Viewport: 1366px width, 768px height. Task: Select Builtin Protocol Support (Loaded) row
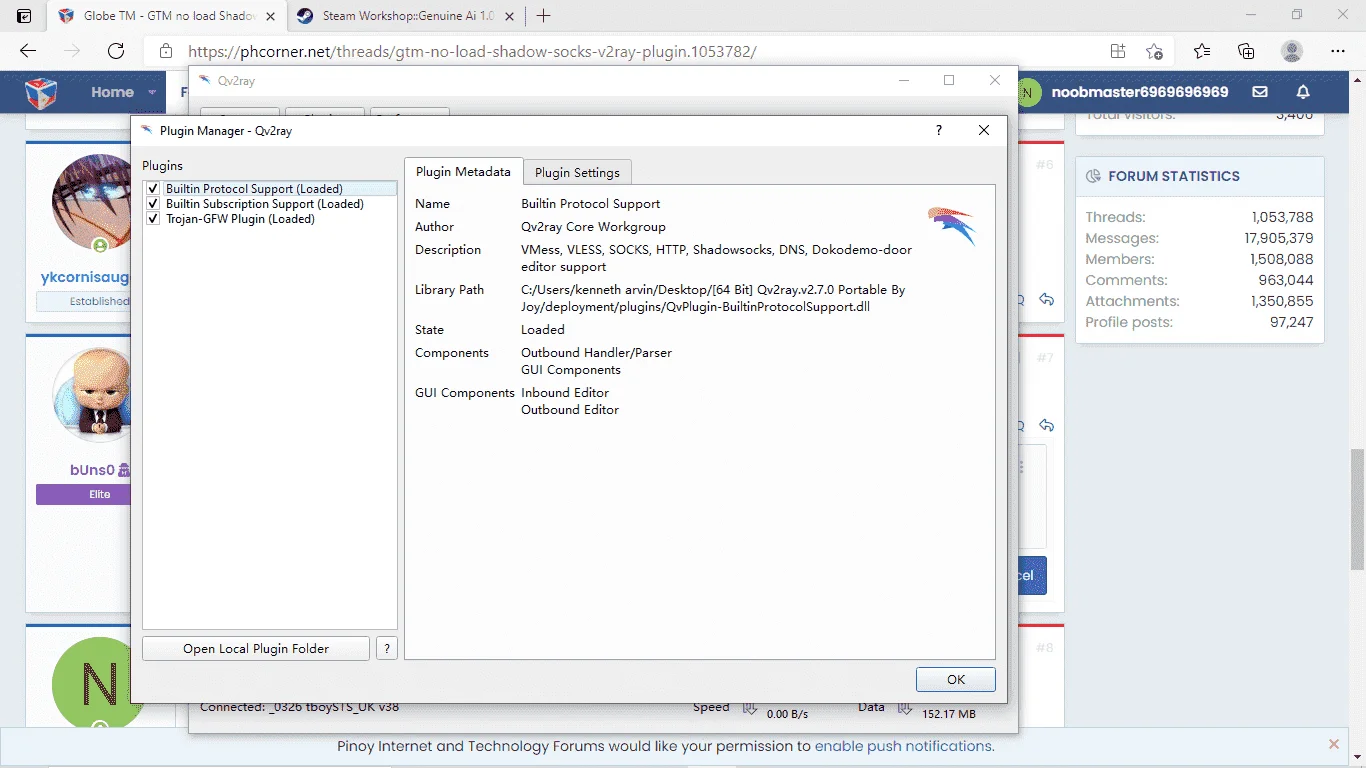point(270,189)
